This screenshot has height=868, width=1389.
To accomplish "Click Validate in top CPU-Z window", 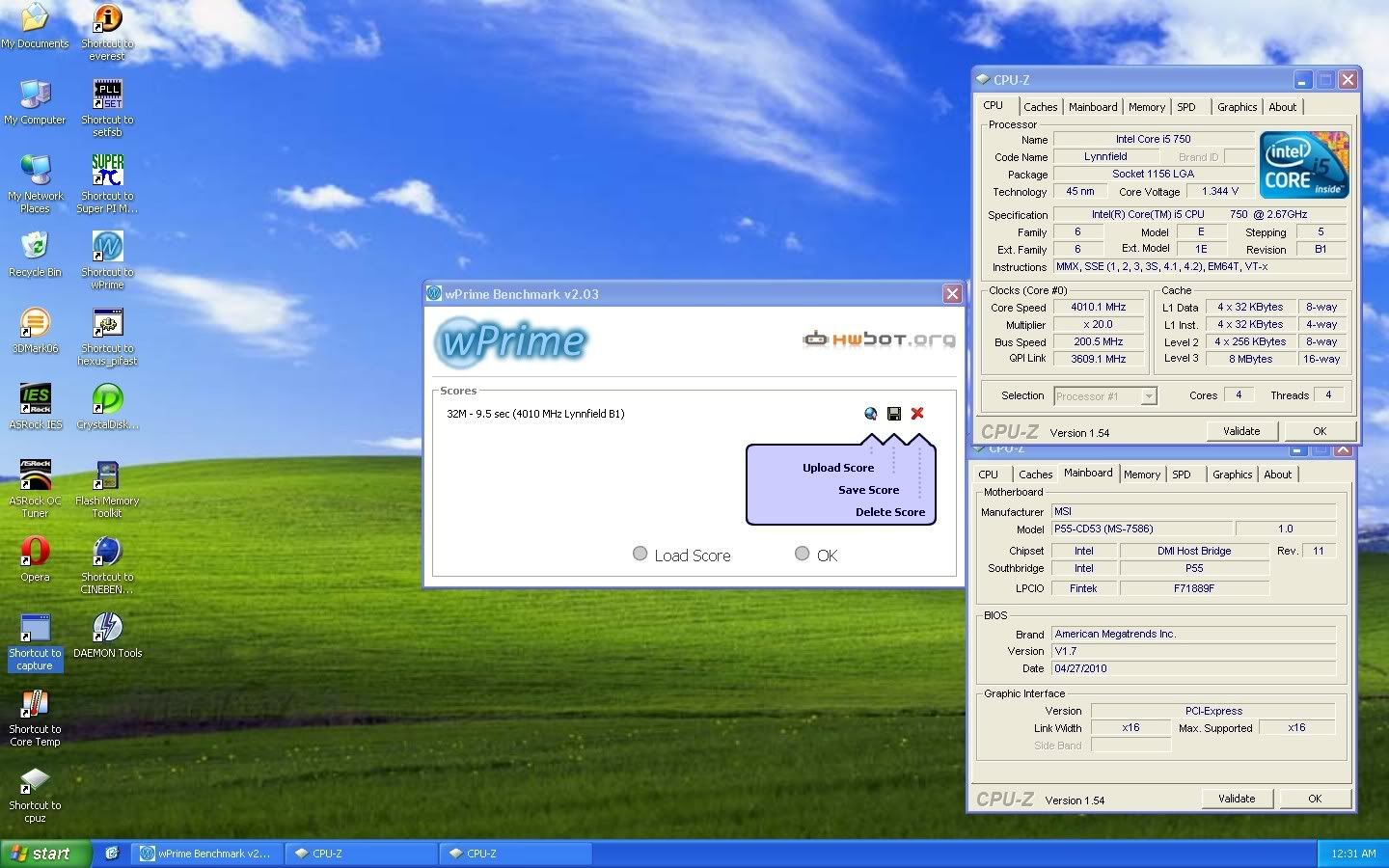I will (1241, 431).
